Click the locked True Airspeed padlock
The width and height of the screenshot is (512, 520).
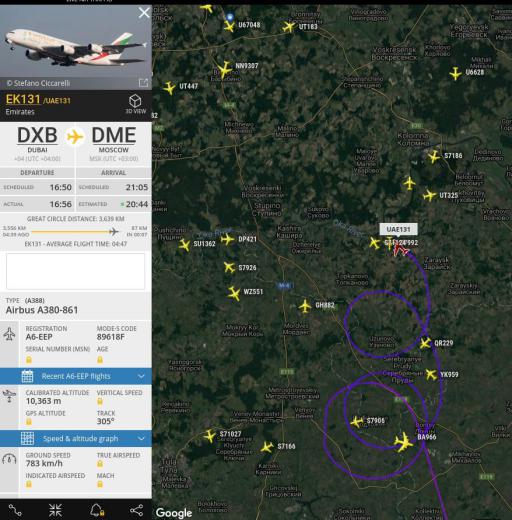click(100, 464)
